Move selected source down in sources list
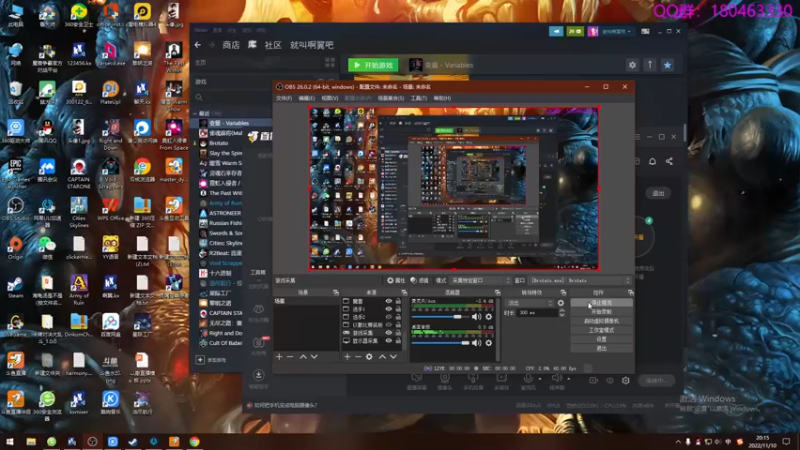The width and height of the screenshot is (800, 450). pos(393,357)
